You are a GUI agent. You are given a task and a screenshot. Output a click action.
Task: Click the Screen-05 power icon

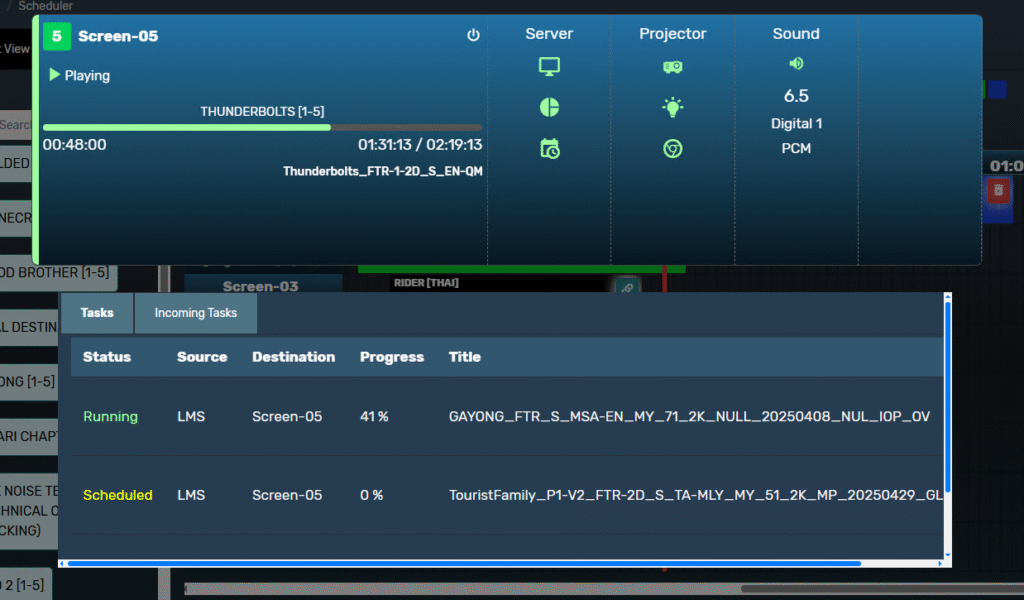coord(474,35)
